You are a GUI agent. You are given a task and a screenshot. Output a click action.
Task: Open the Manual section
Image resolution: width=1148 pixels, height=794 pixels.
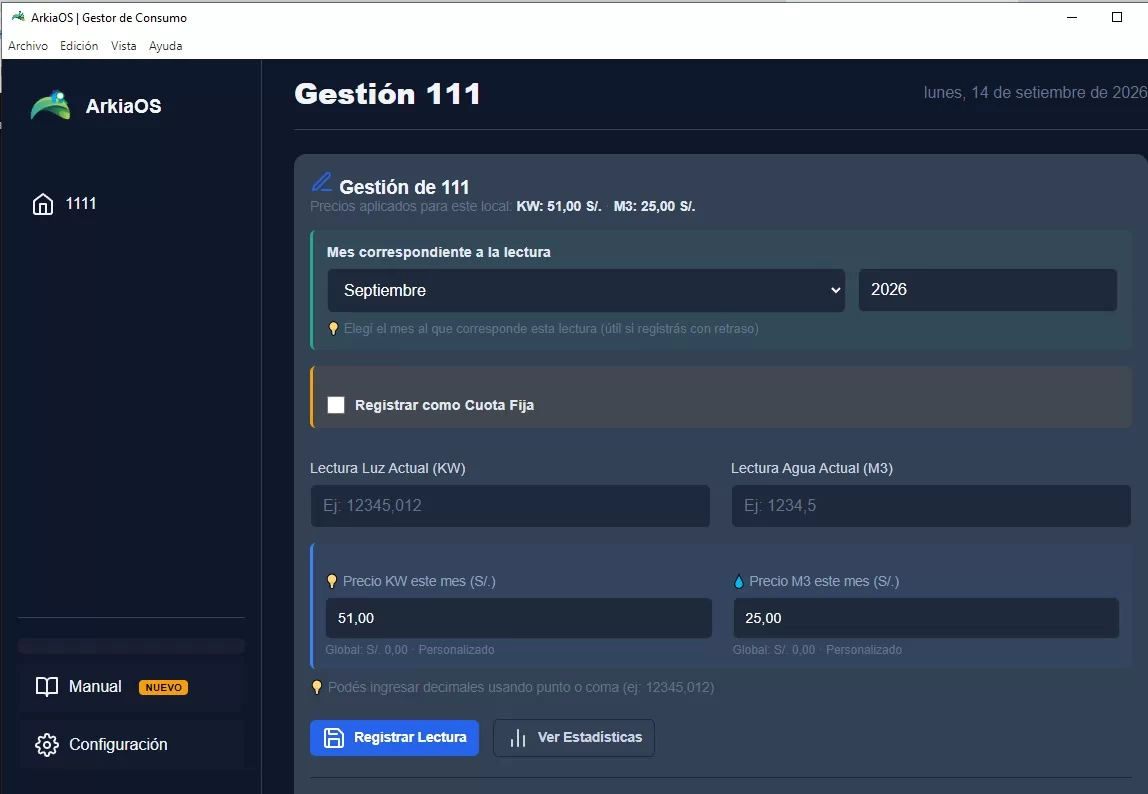tap(132, 686)
